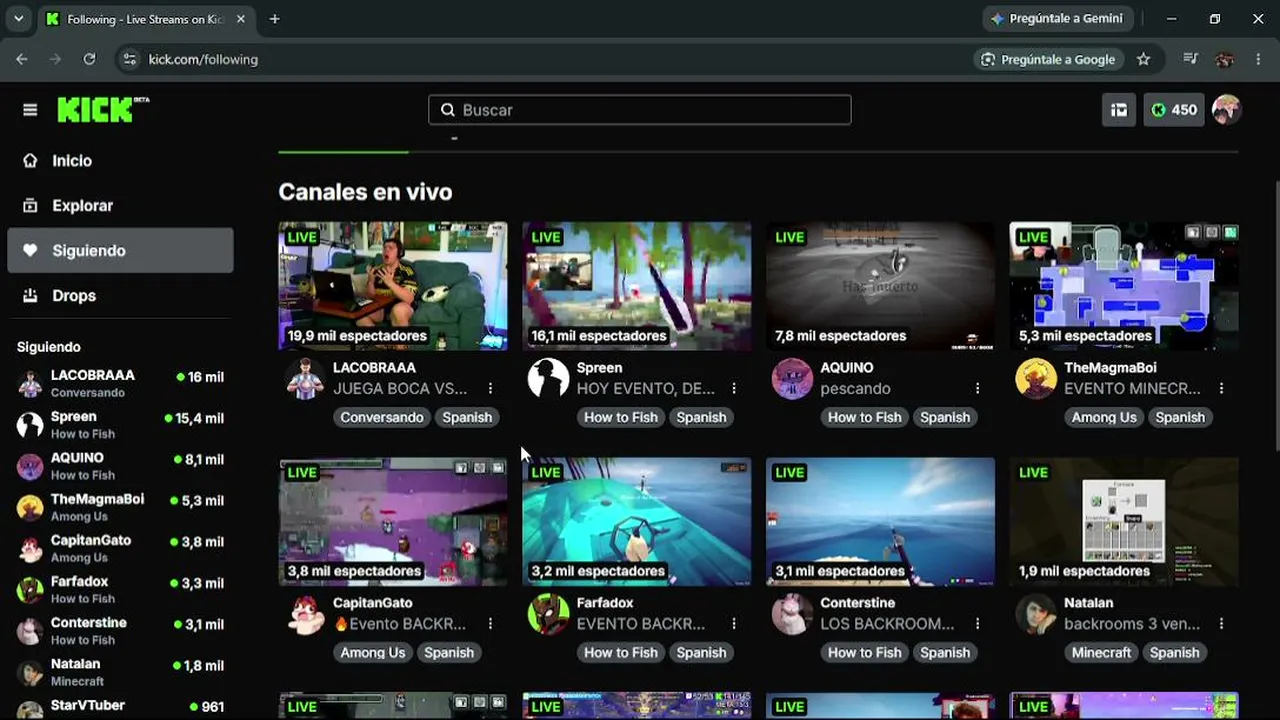Open options menu for CapitanGato card

(490, 623)
